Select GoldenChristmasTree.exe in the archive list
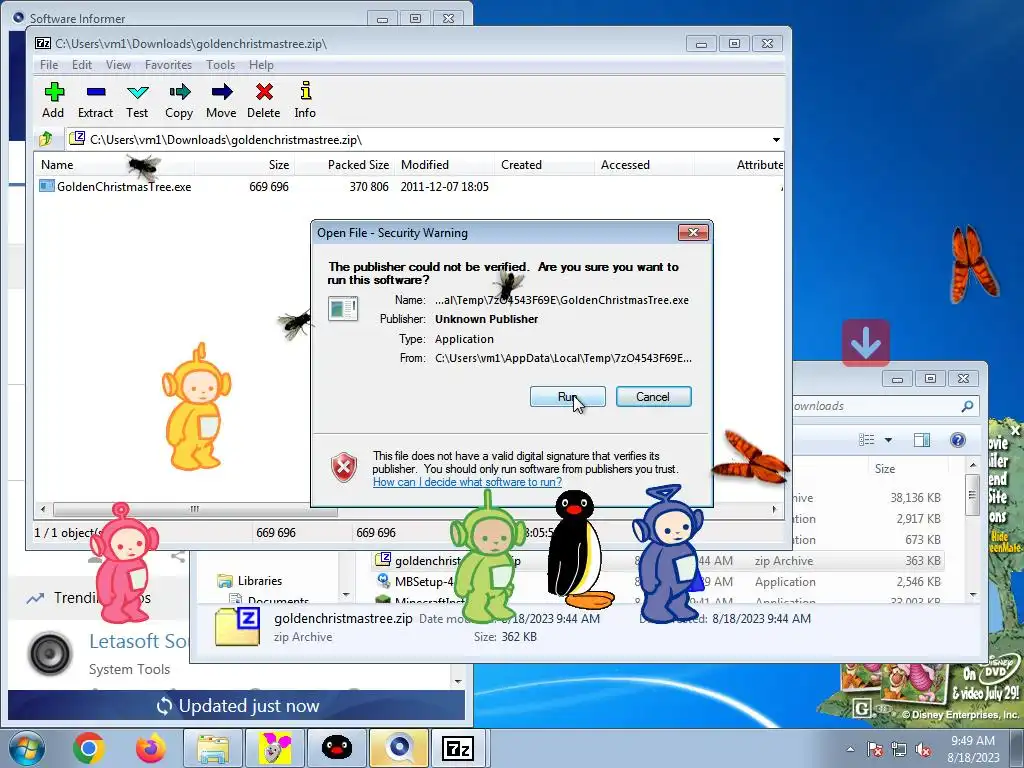Viewport: 1024px width, 768px height. pyautogui.click(x=124, y=187)
